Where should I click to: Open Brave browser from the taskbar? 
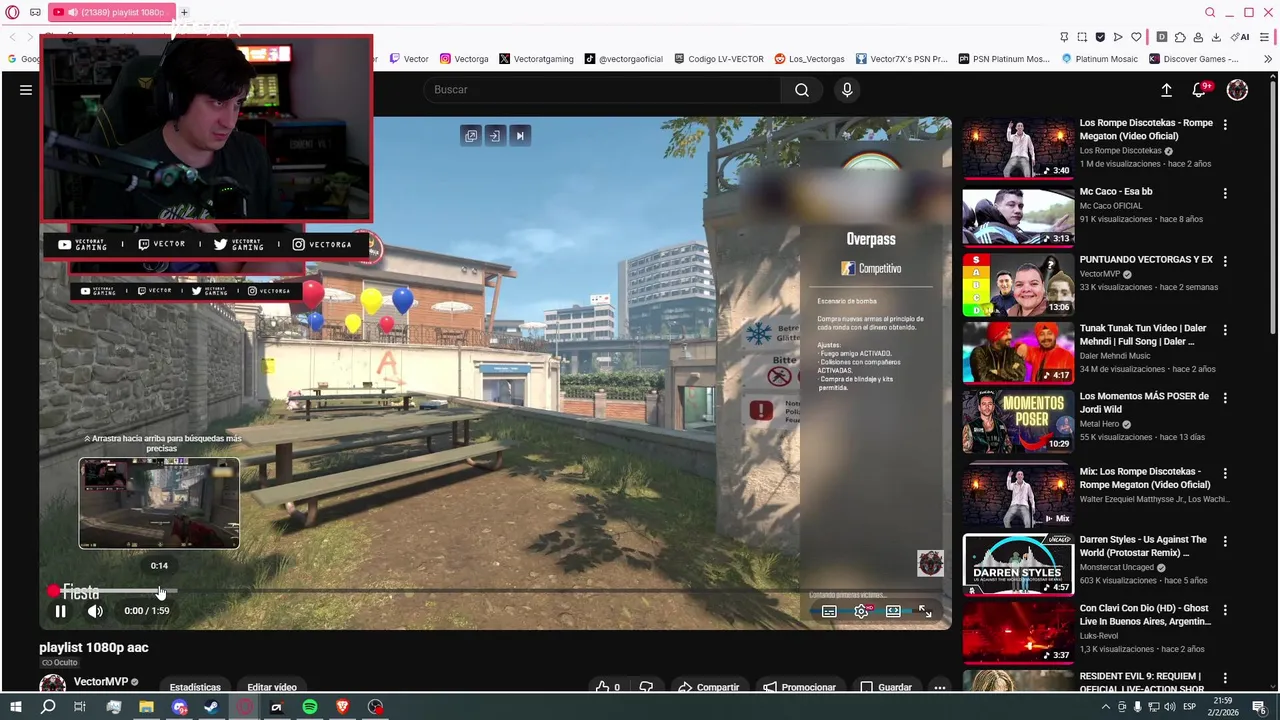click(x=343, y=707)
